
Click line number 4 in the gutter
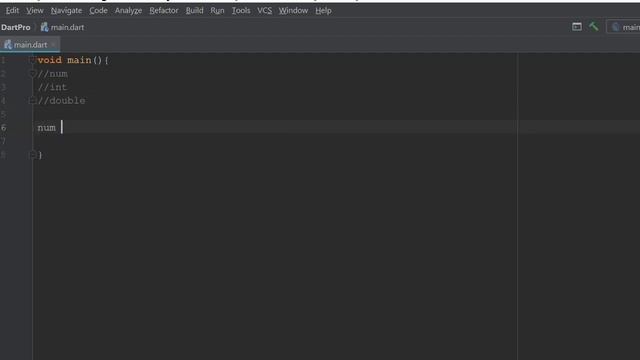[3, 101]
